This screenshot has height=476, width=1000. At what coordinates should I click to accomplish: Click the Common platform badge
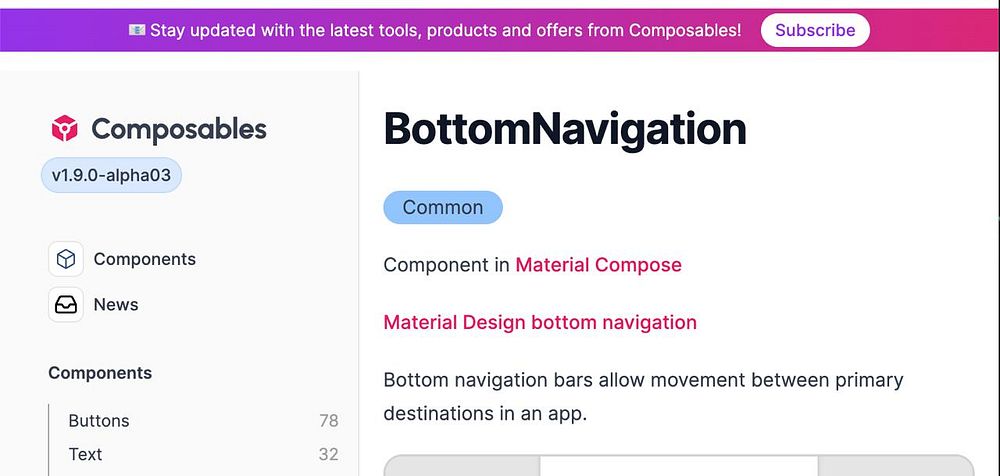[442, 208]
